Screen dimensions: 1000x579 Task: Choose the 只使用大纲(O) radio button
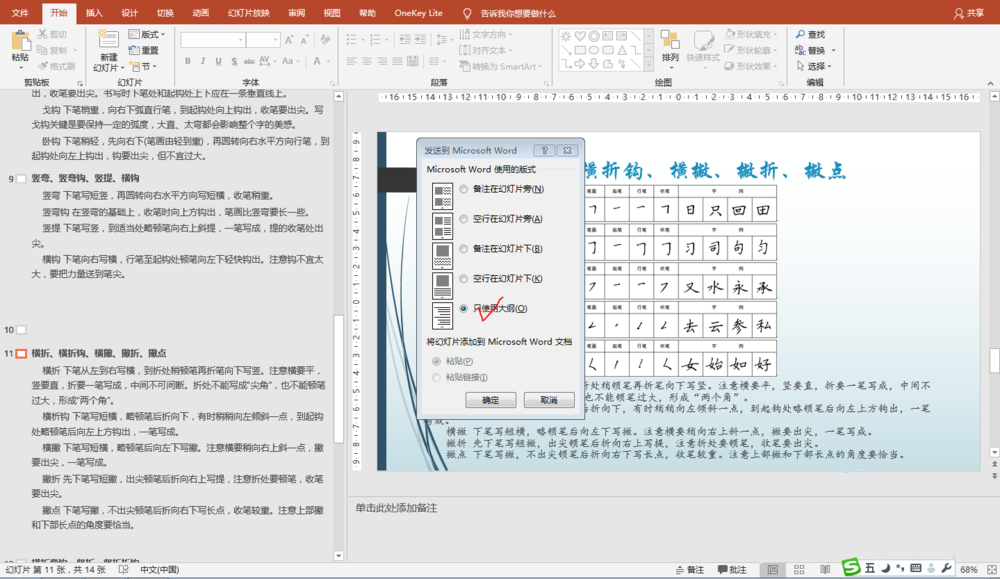tap(463, 309)
